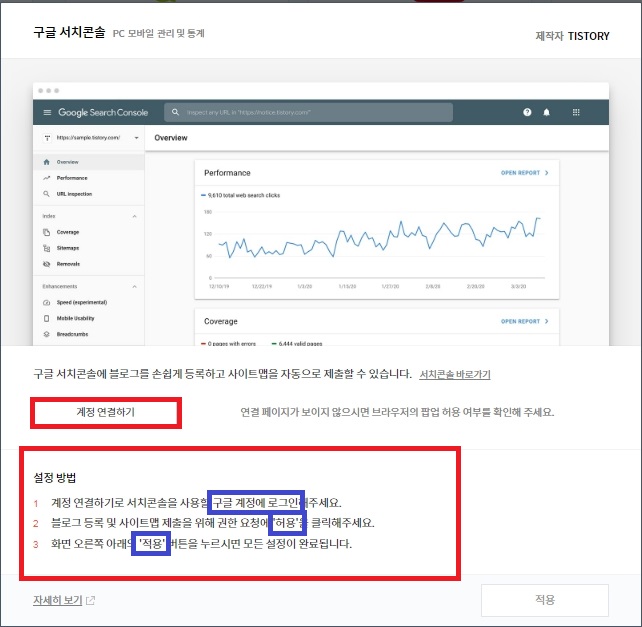The width and height of the screenshot is (642, 627).
Task: Collapse the Enhancements section chevron
Action: point(134,286)
